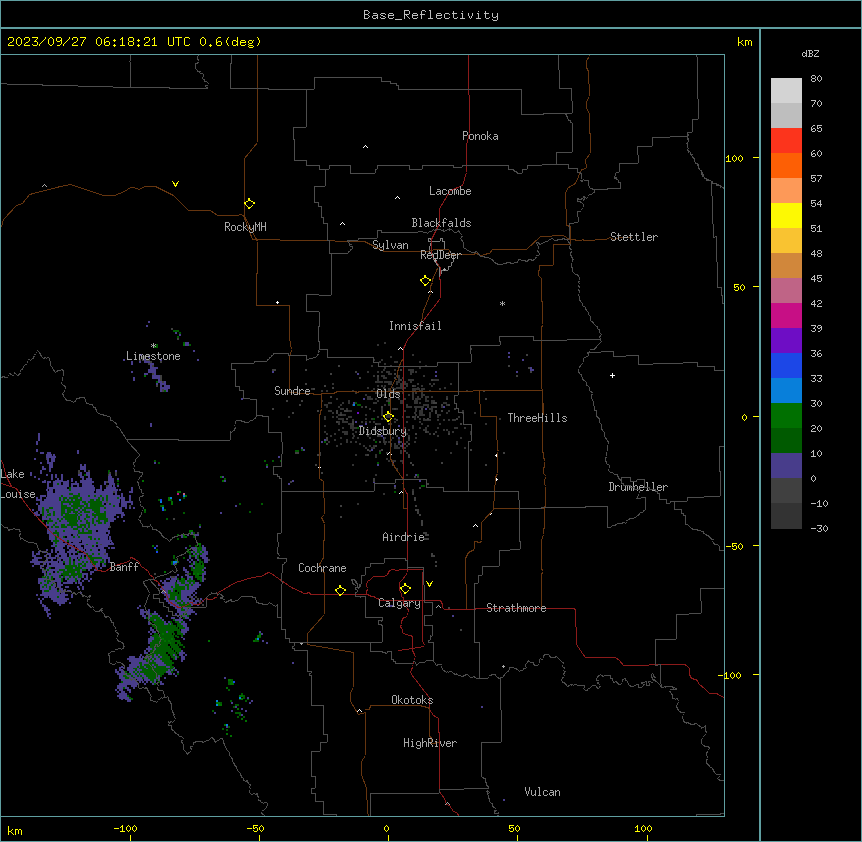The height and width of the screenshot is (842, 862).
Task: Select the RockyMH label
Action: coord(245,227)
